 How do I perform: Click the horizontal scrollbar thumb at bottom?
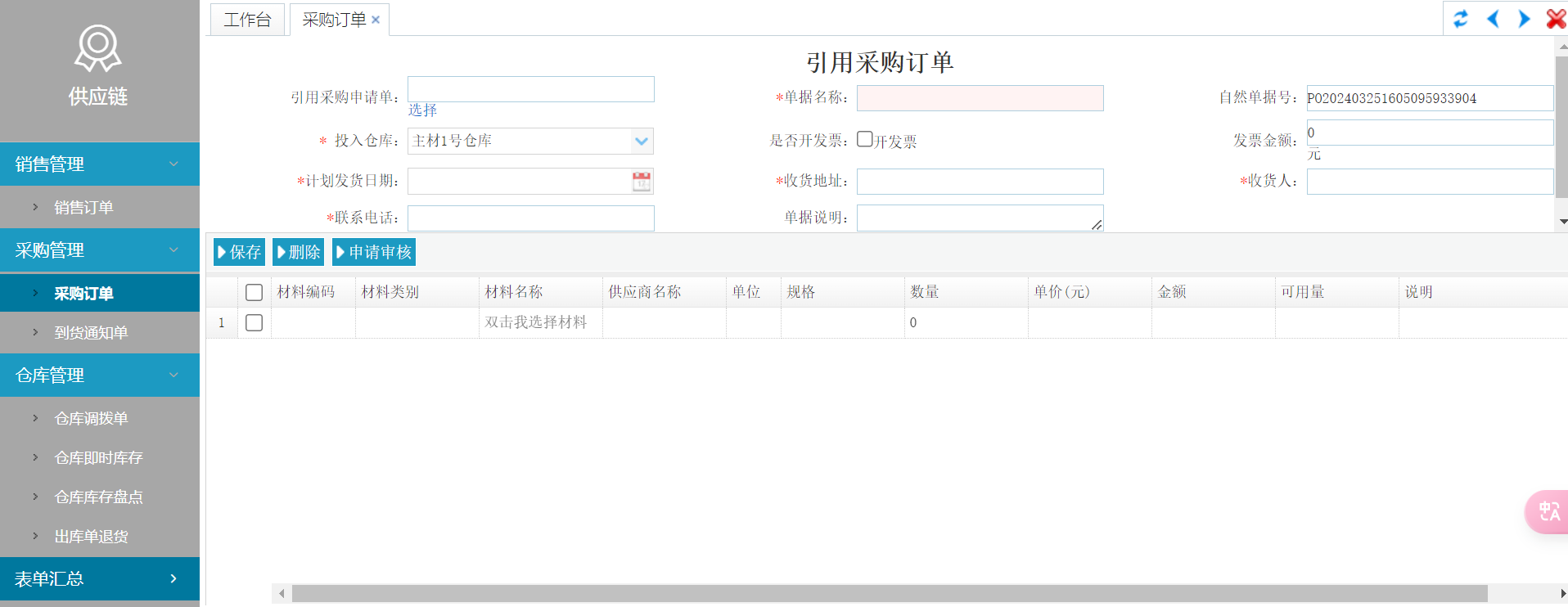tap(890, 593)
